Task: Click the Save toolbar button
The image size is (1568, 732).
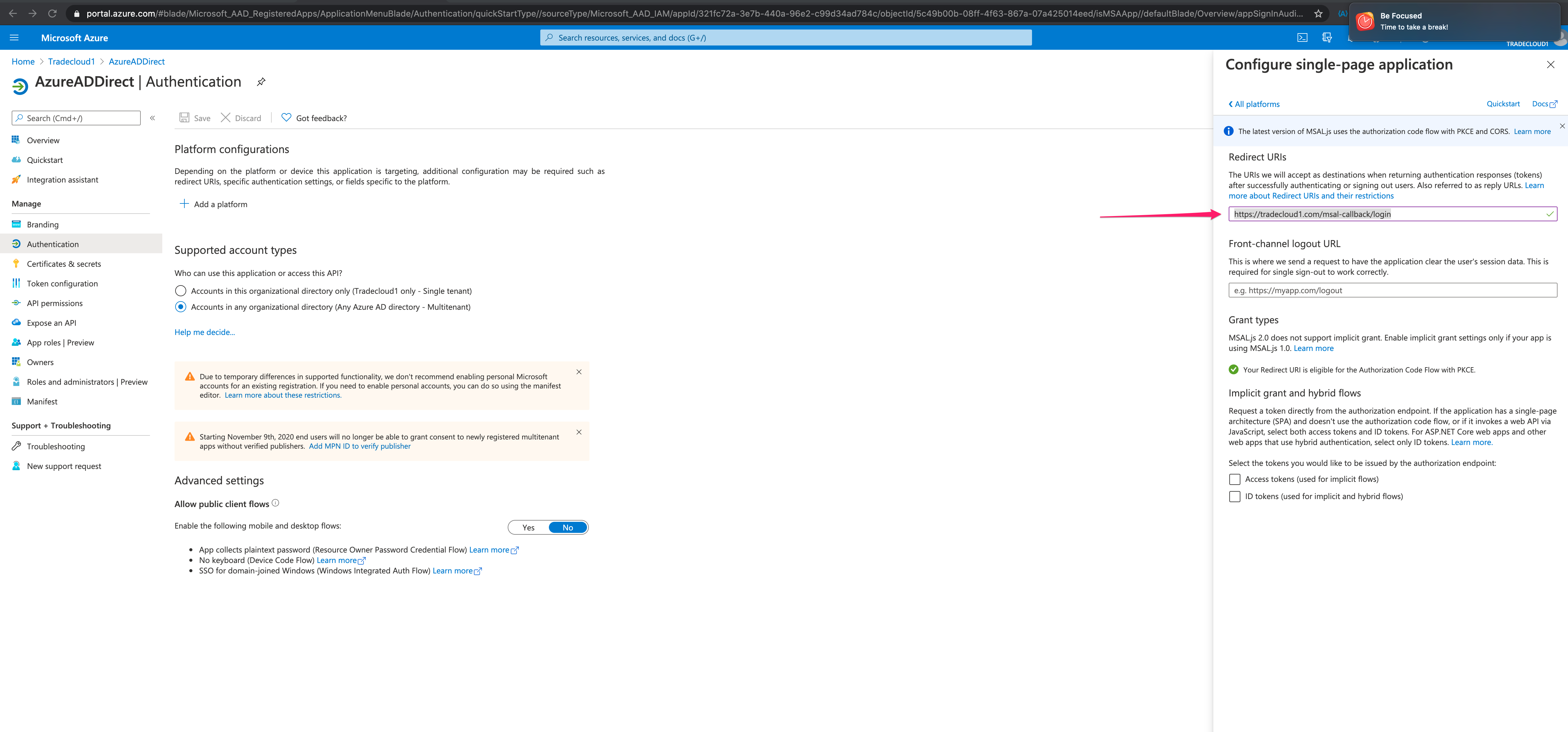Action: click(x=195, y=118)
